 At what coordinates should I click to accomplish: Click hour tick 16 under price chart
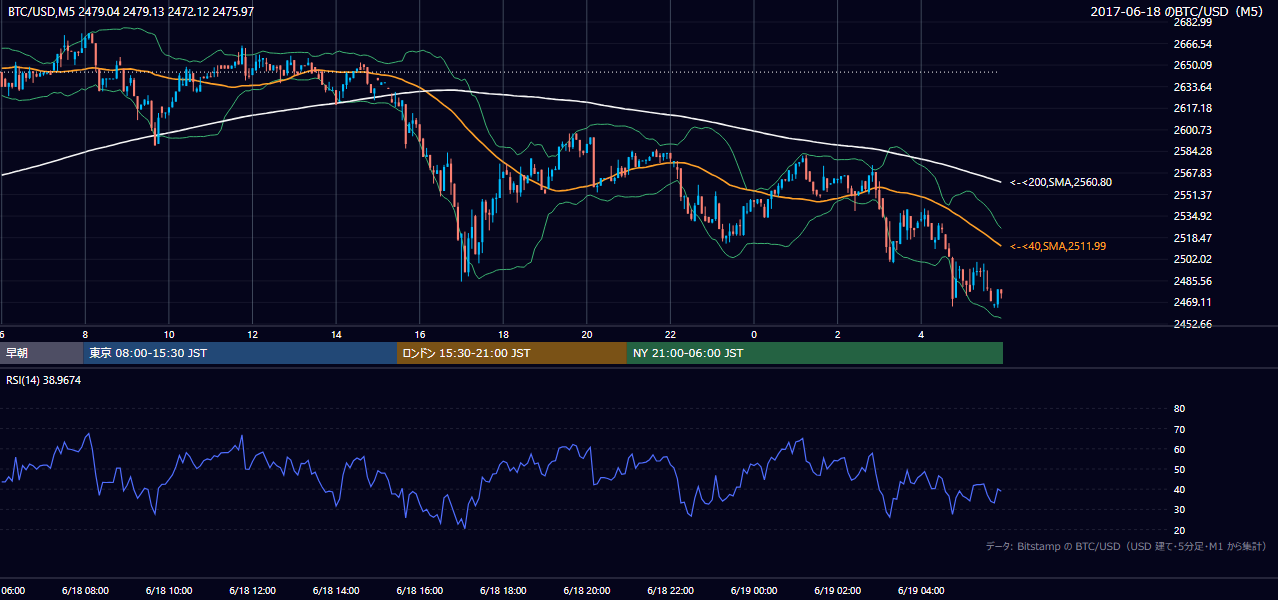click(x=420, y=334)
